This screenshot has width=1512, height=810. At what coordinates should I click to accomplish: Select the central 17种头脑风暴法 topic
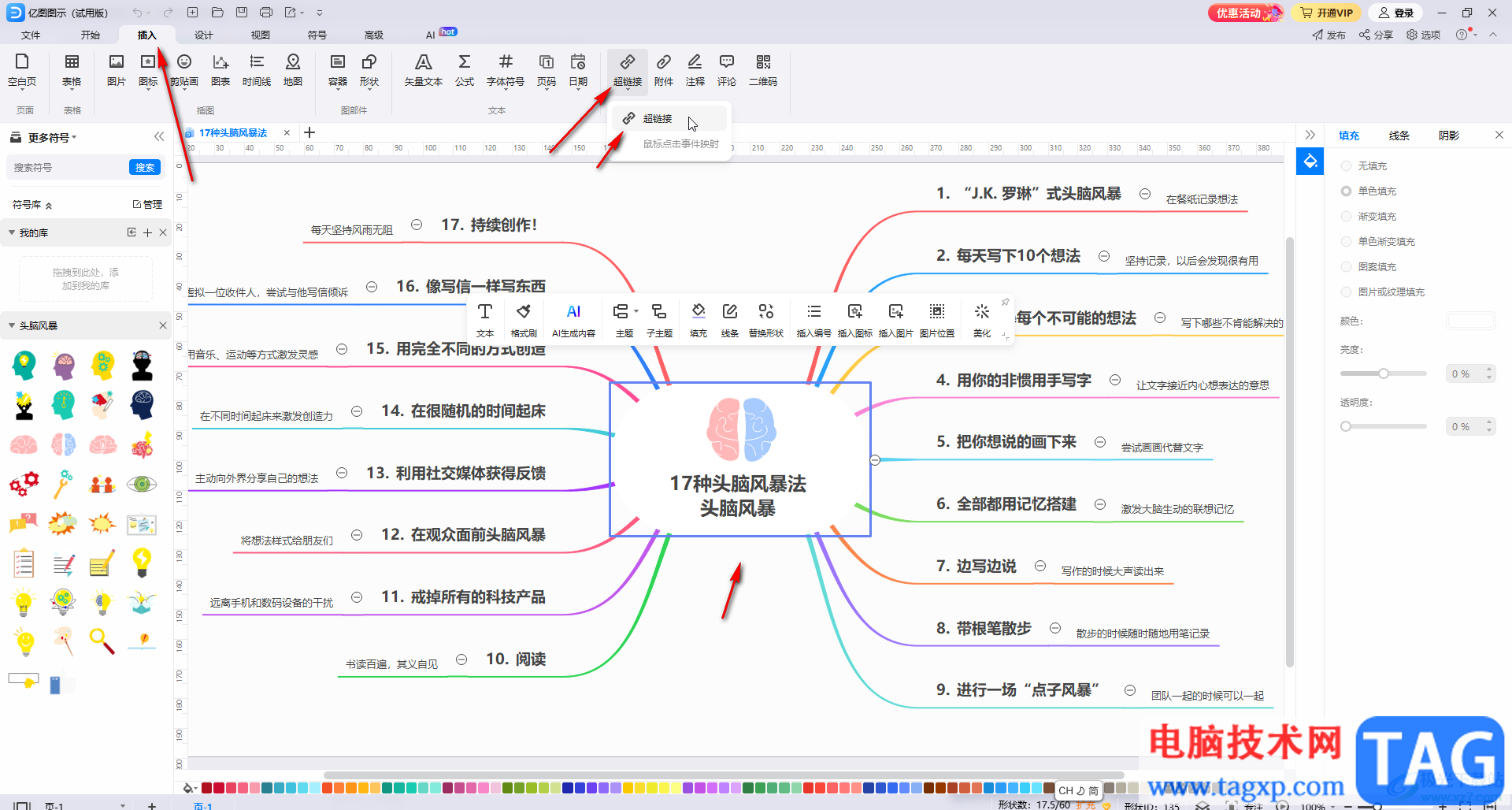pyautogui.click(x=739, y=459)
